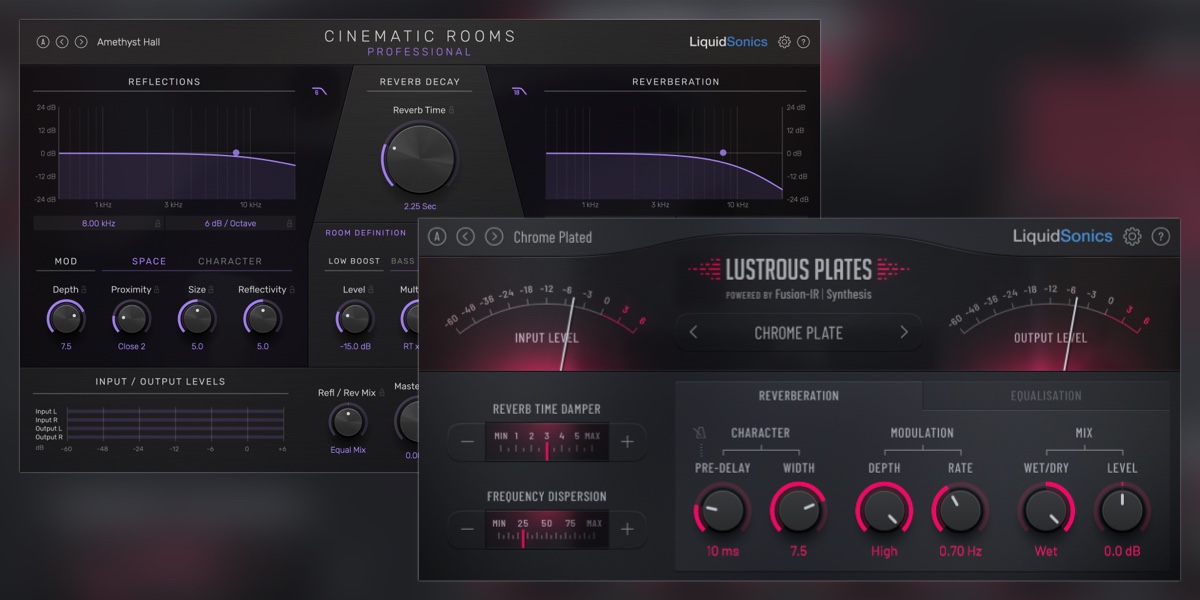Click the Rate knob
Image resolution: width=1200 pixels, height=600 pixels.
pos(960,511)
